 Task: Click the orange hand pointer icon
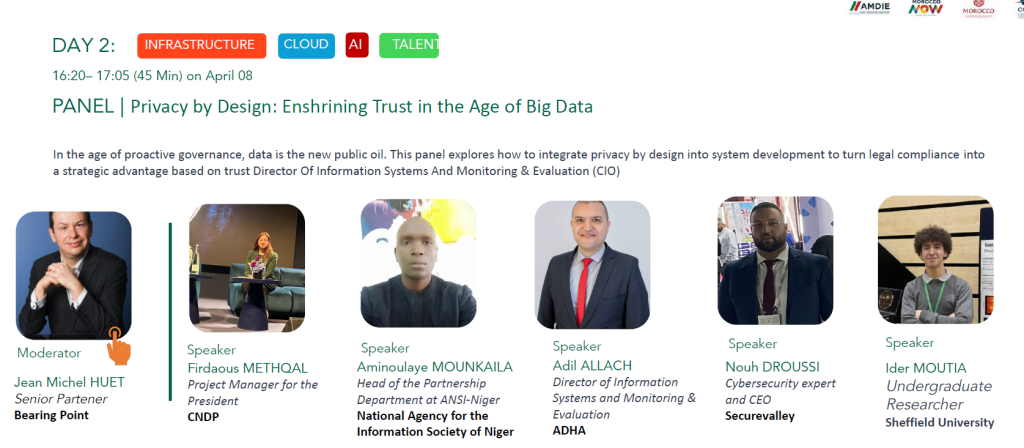[x=119, y=345]
